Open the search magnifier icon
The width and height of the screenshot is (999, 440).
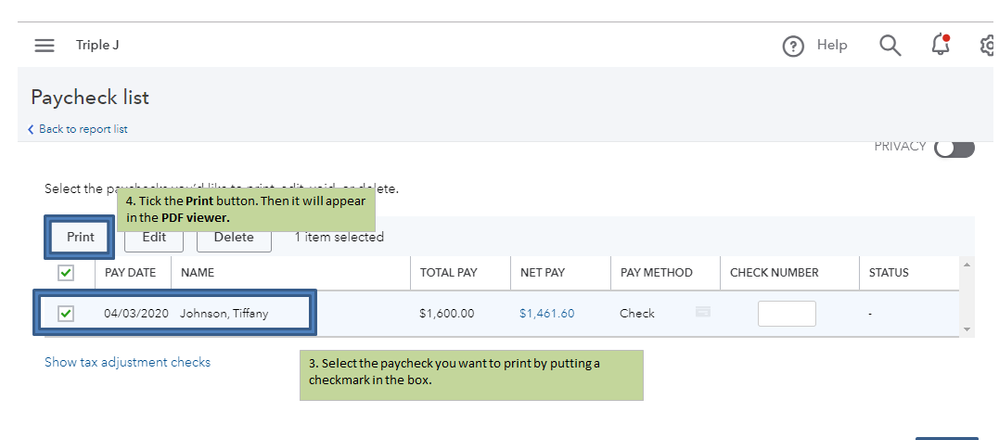(890, 45)
